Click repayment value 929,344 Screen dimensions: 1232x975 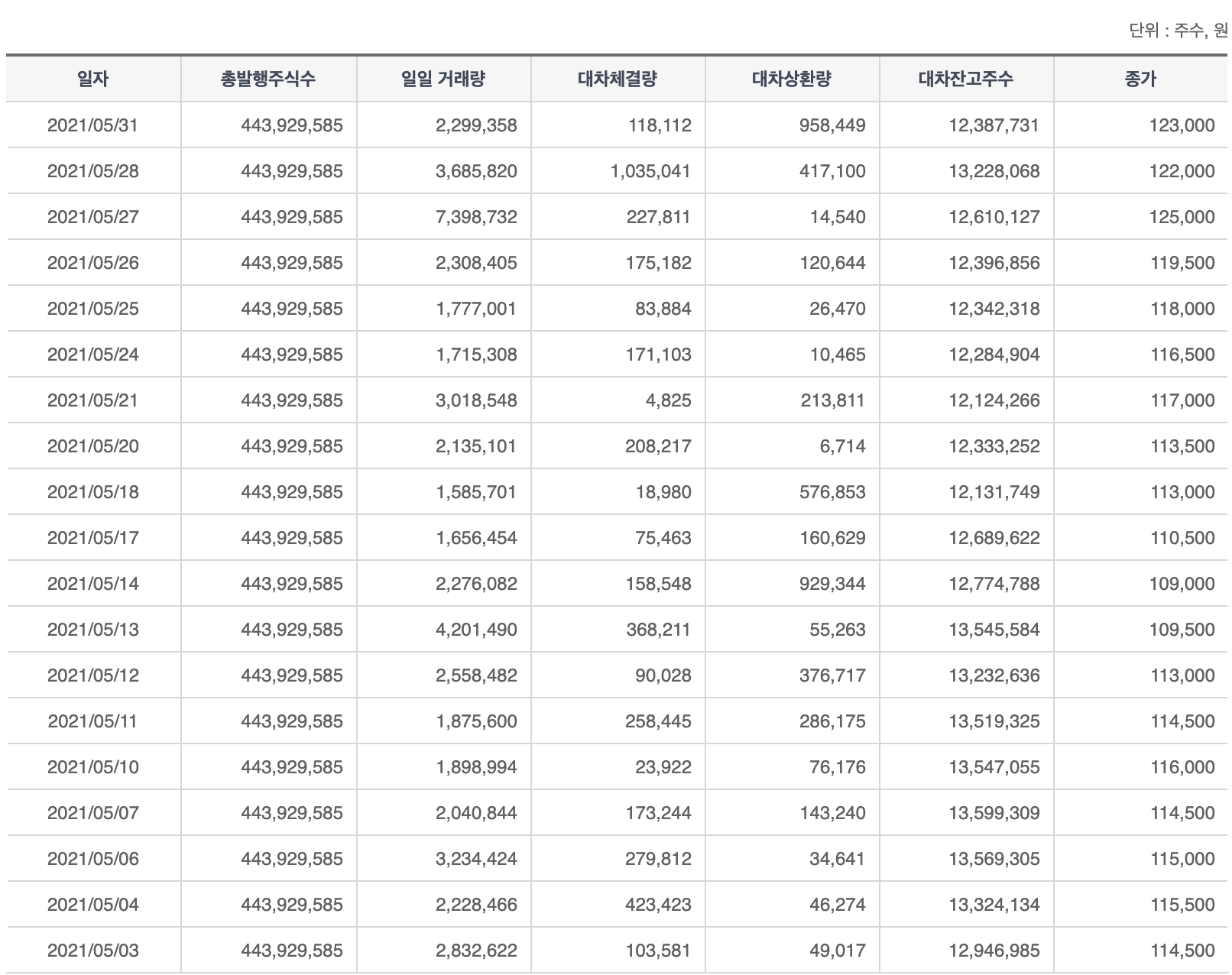click(833, 584)
